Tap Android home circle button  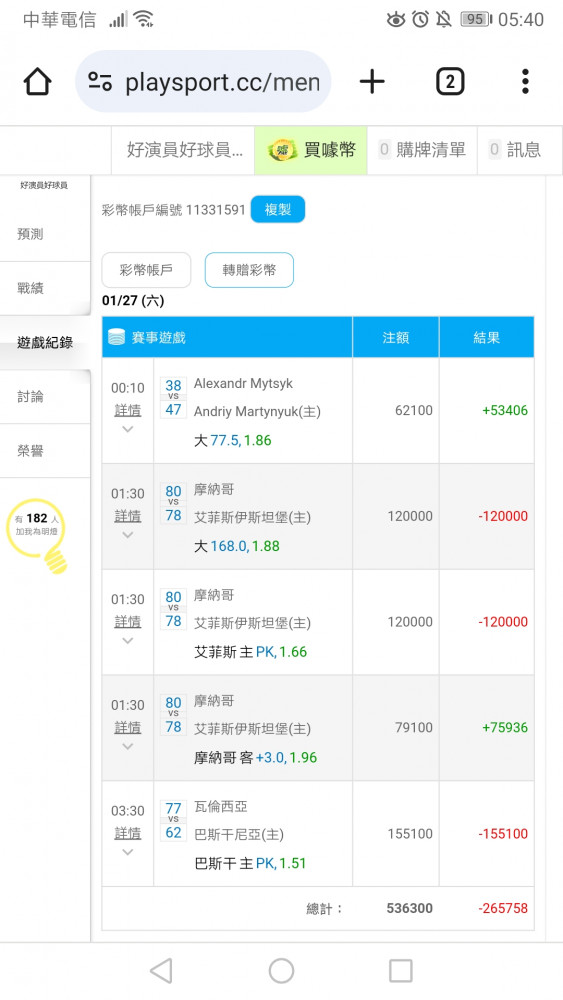(281, 971)
